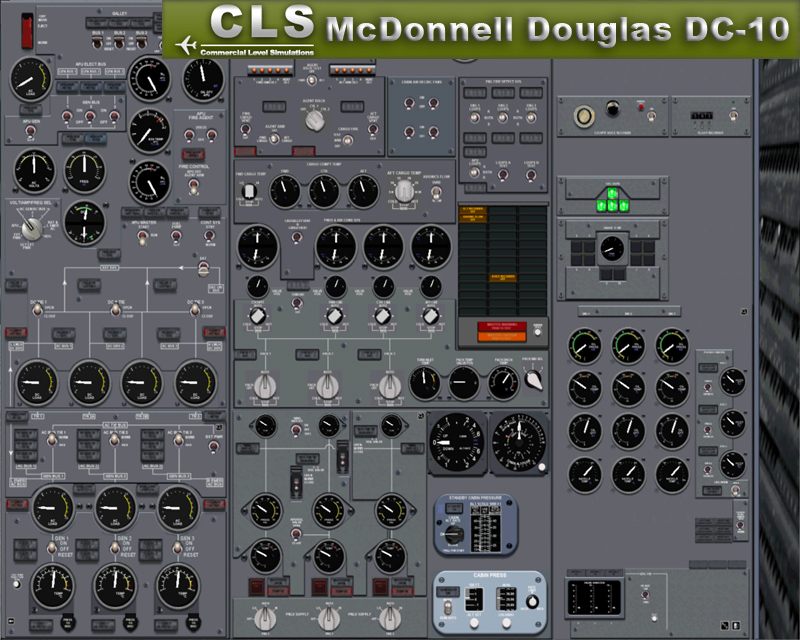This screenshot has width=800, height=640.
Task: Set the GEN 3 ON/OFF/RESET switch
Action: tap(177, 548)
